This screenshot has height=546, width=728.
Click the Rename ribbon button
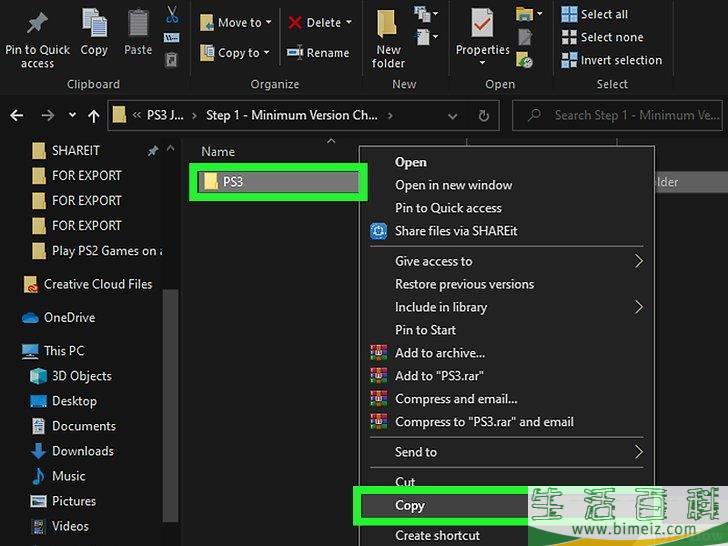[318, 52]
